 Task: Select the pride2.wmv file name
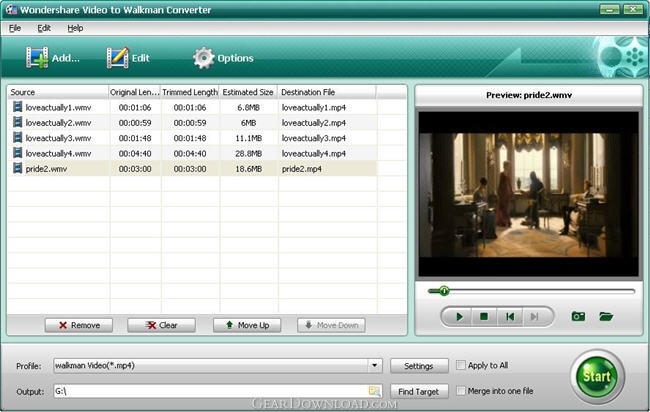pyautogui.click(x=46, y=169)
